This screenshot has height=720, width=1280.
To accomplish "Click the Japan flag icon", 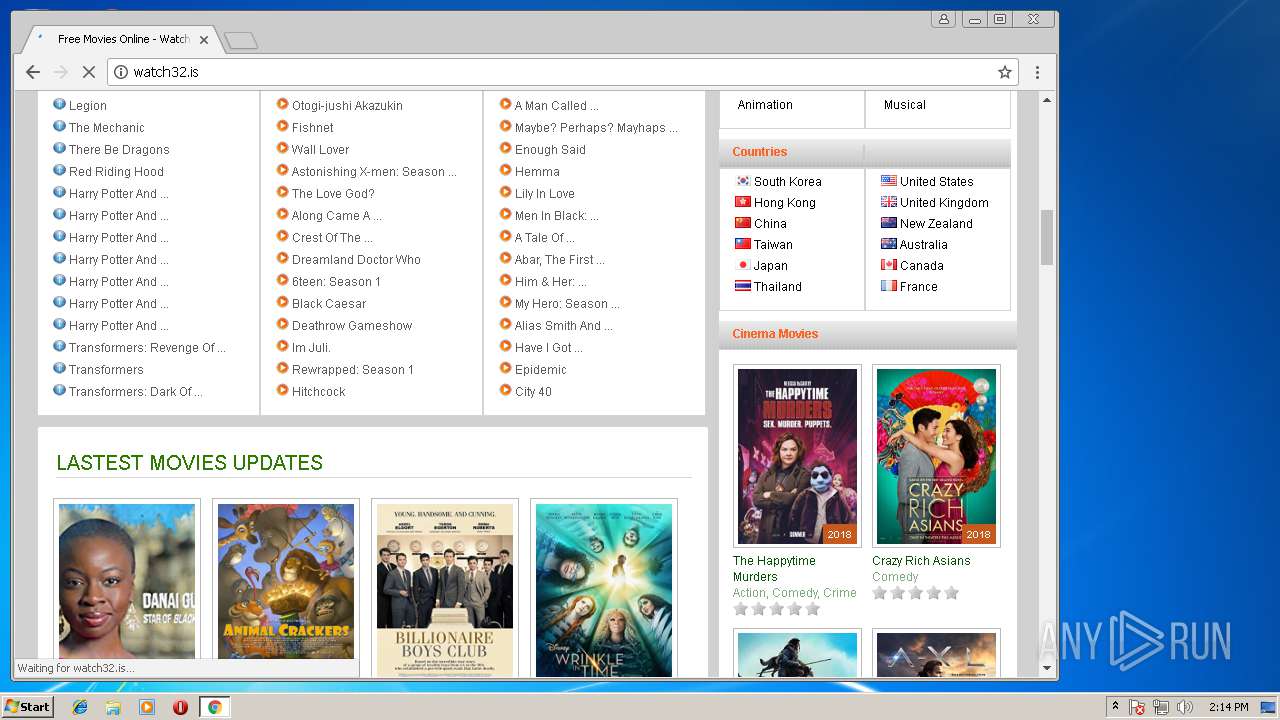I will 743,265.
